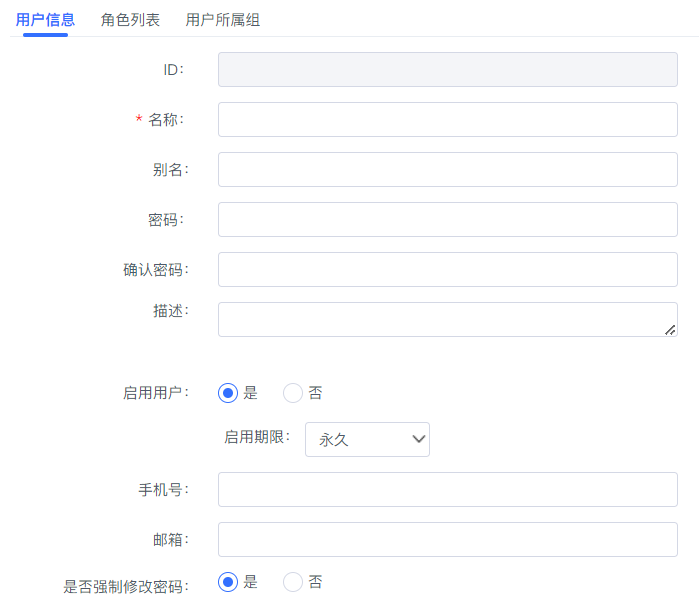The image size is (699, 602).
Task: Switch to the 角色列表 tab
Action: pos(130,20)
